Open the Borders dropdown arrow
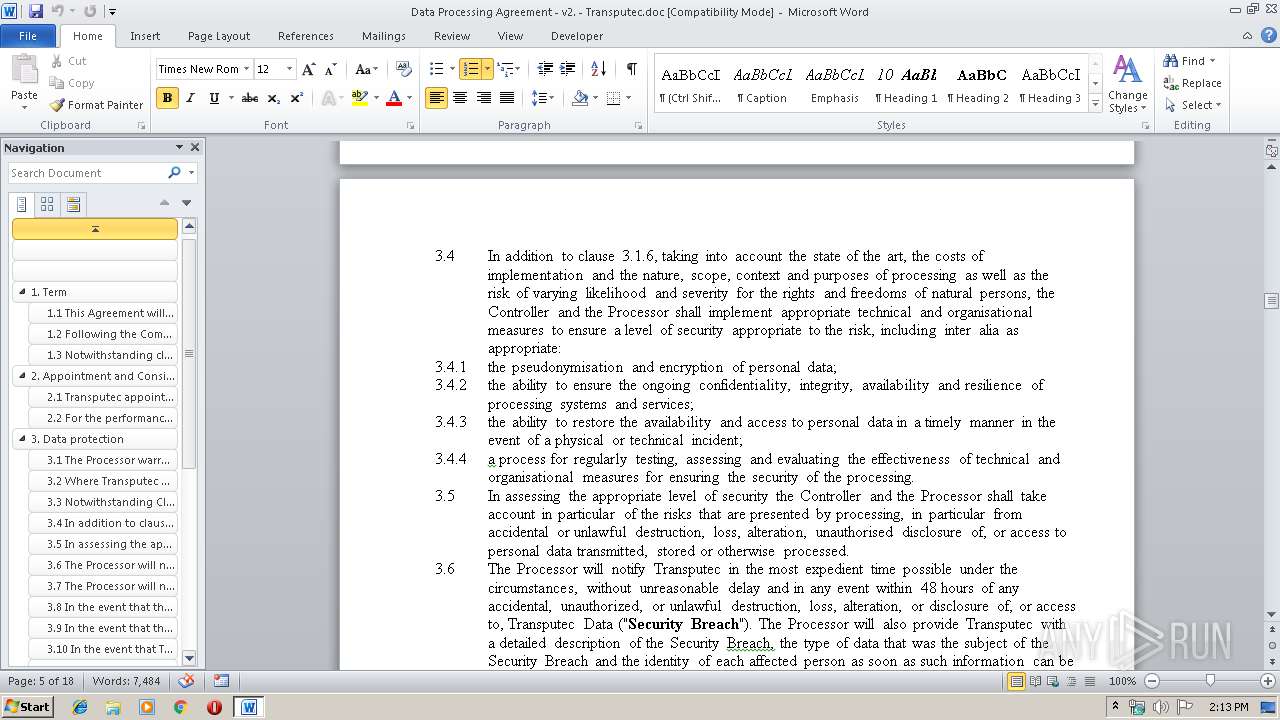The height and width of the screenshot is (720, 1280). click(x=627, y=98)
